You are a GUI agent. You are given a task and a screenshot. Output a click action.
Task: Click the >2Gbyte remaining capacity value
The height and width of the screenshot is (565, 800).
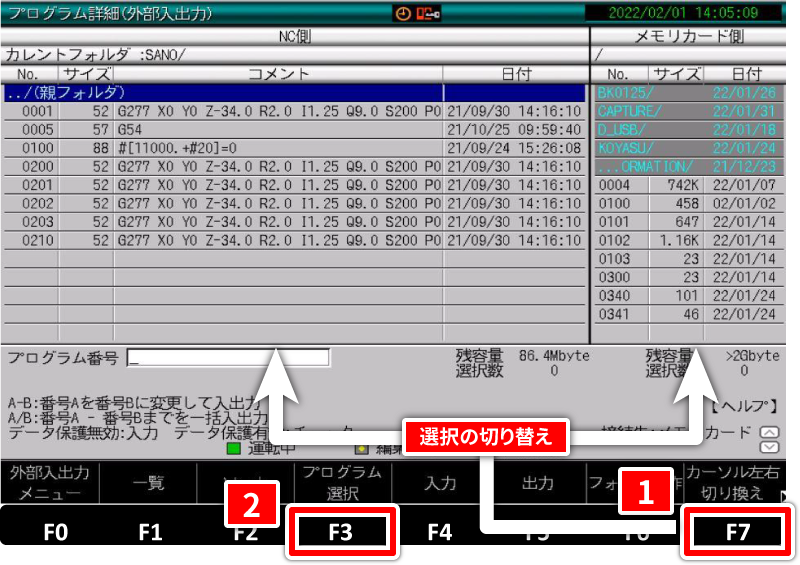[753, 355]
